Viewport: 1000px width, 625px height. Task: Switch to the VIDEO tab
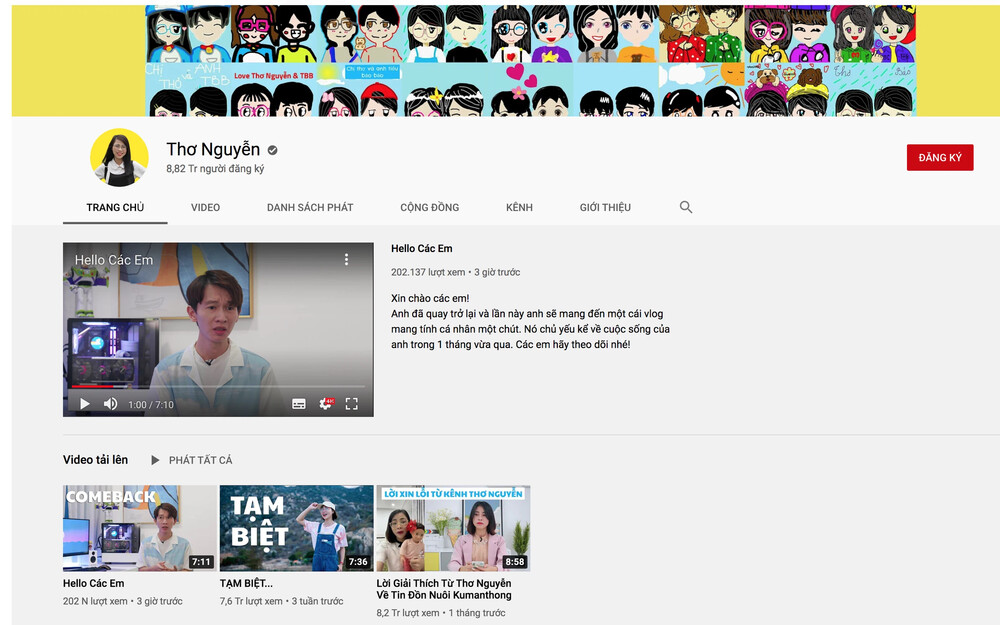coord(205,207)
